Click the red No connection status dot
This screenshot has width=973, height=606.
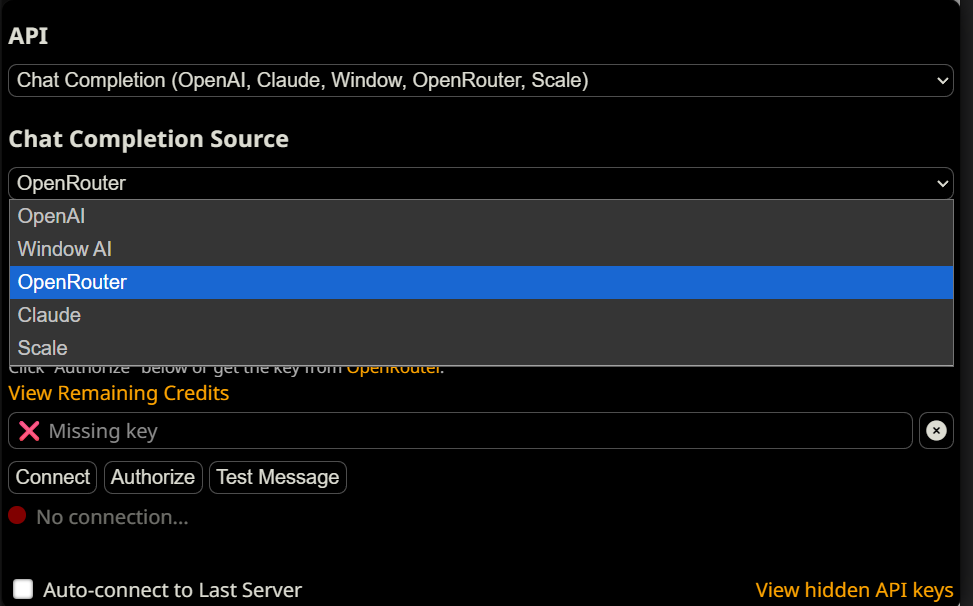[x=17, y=515]
